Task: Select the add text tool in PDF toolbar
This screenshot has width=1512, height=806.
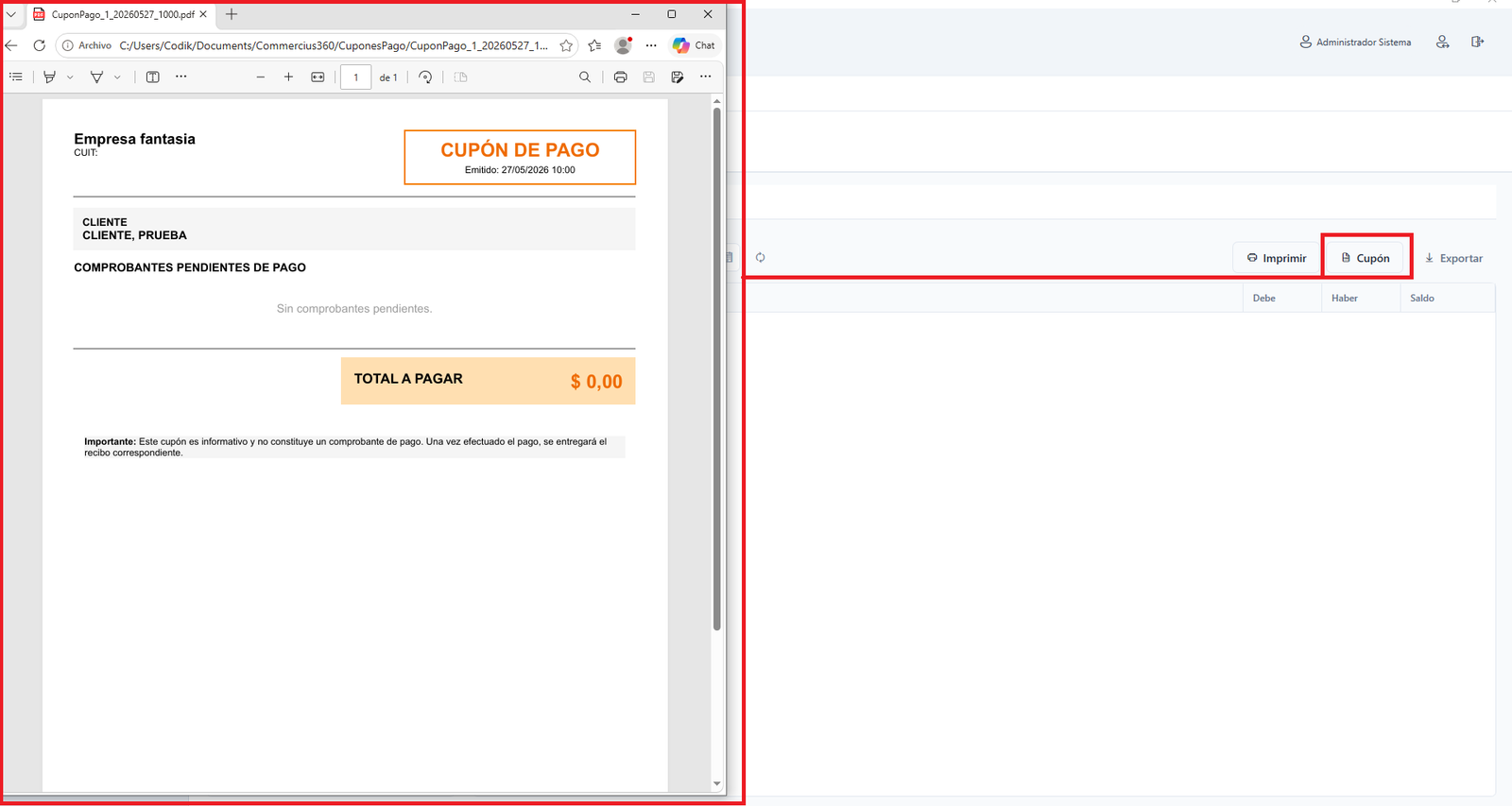Action: tap(153, 77)
